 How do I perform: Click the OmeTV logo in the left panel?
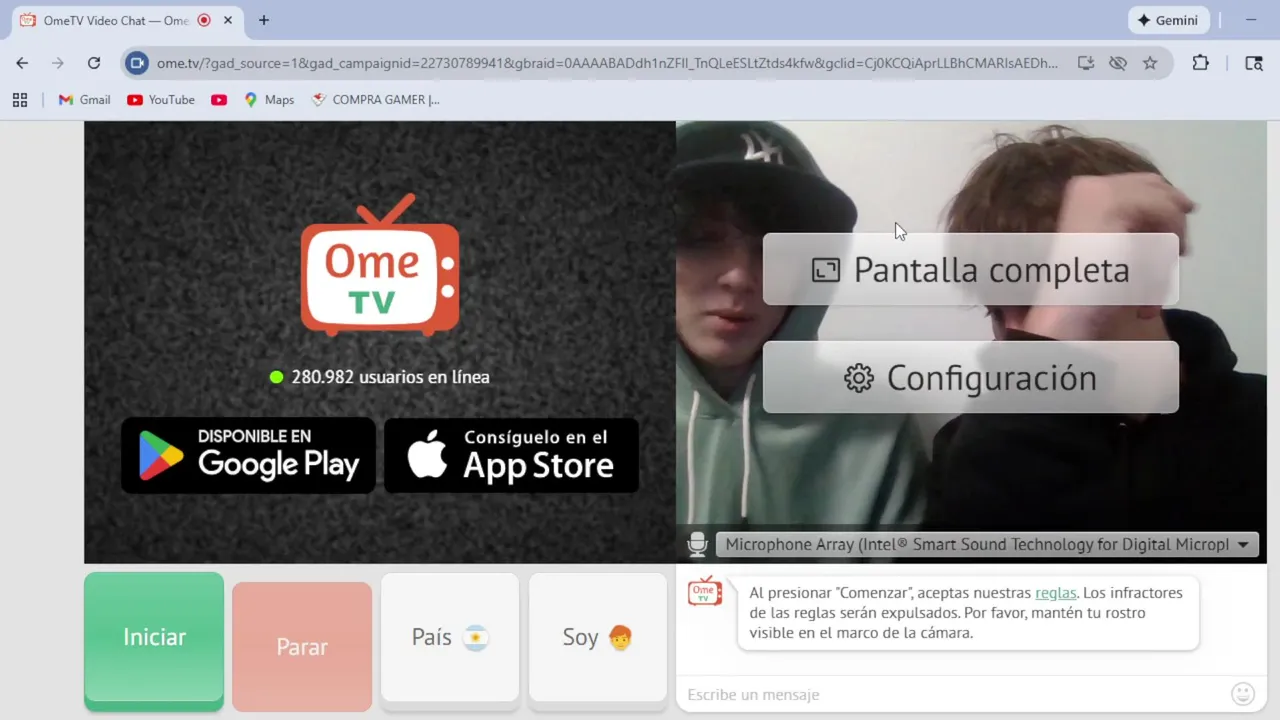(x=380, y=265)
